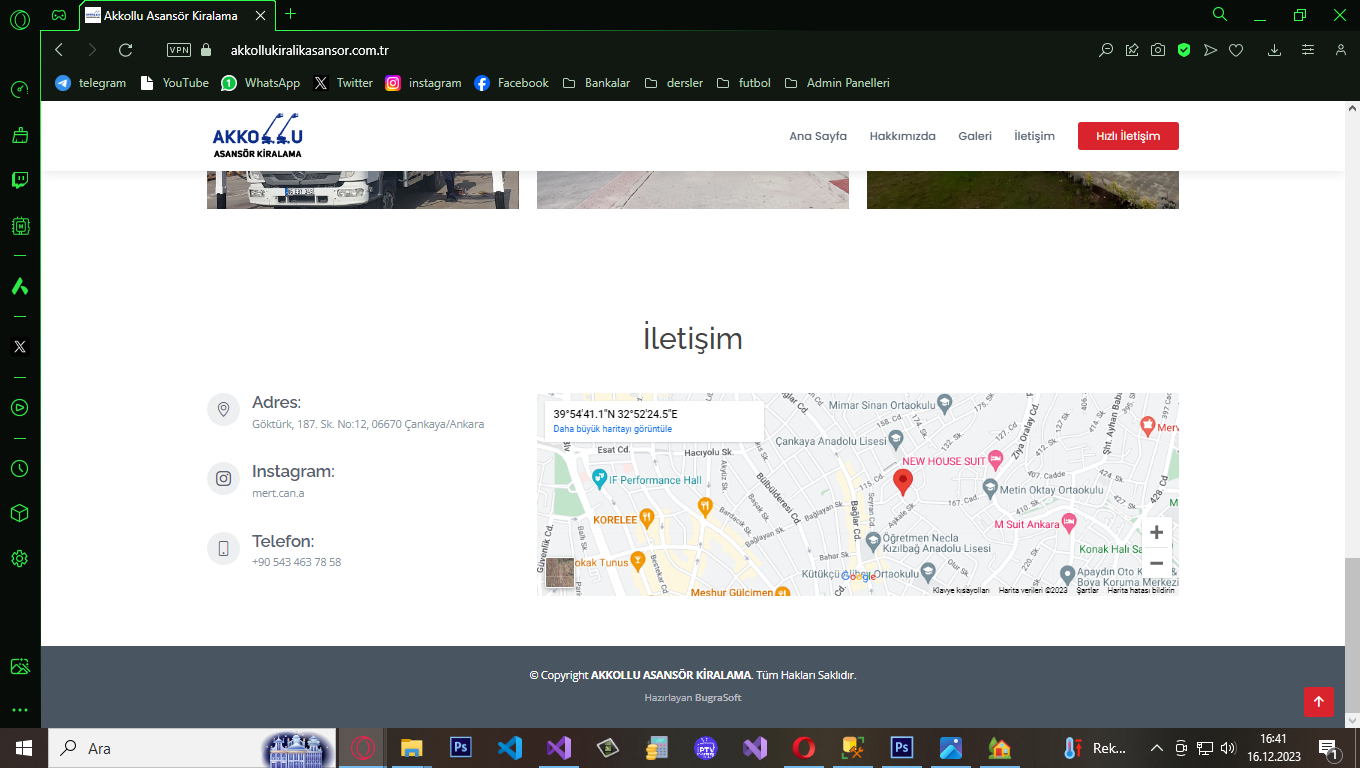Open the ad blocker shield icon
This screenshot has height=768, width=1360.
coord(1183,50)
